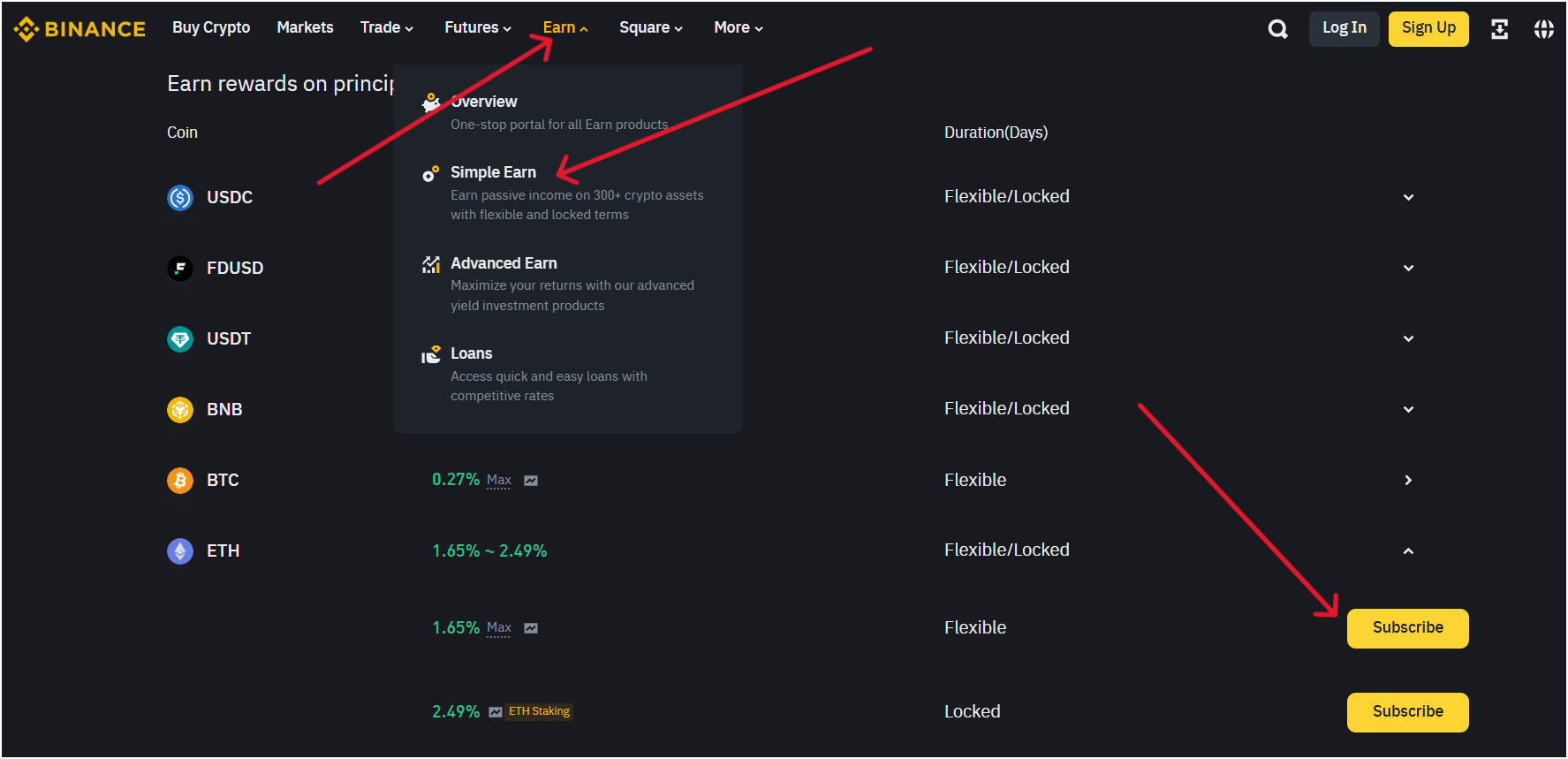
Task: Collapse the ETH row chevron
Action: [x=1408, y=551]
